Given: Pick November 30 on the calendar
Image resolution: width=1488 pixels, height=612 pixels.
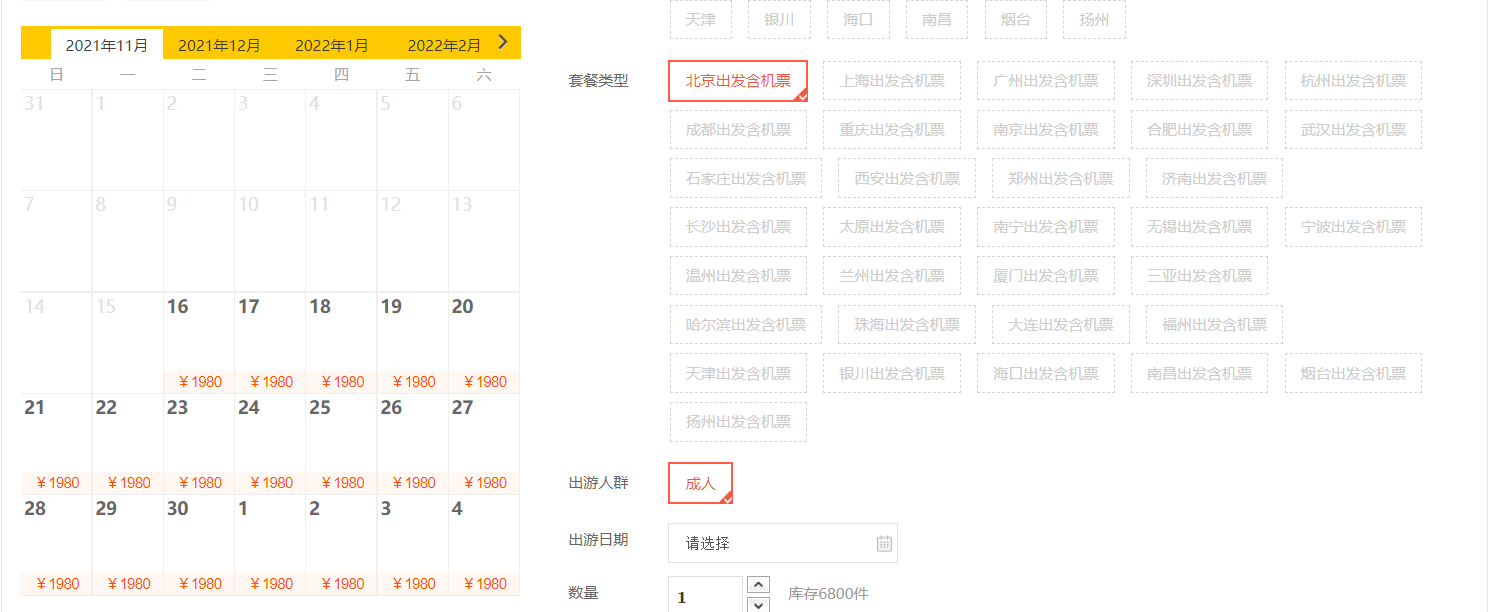Looking at the screenshot, I should point(199,544).
